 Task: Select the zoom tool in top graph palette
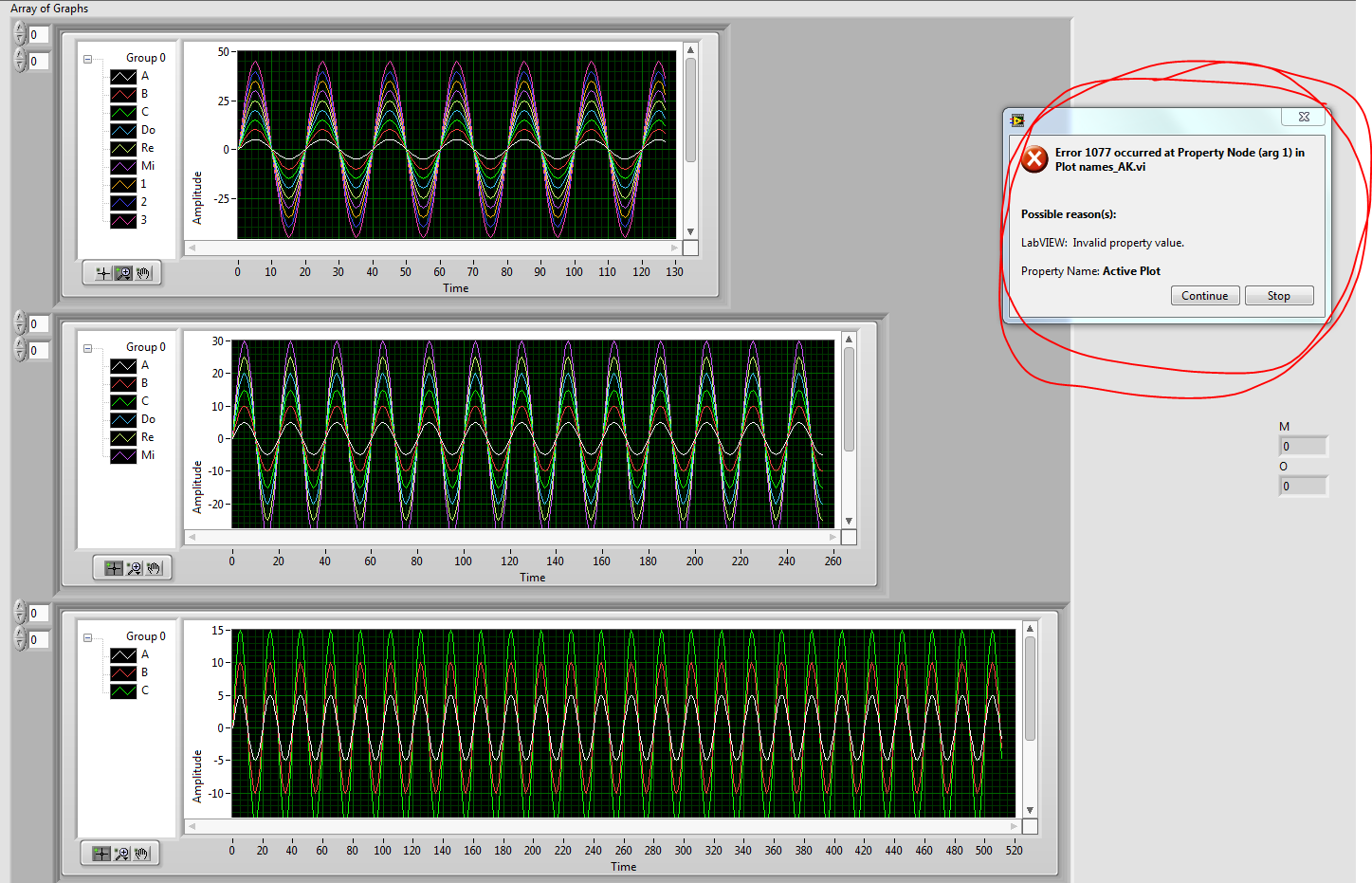123,273
